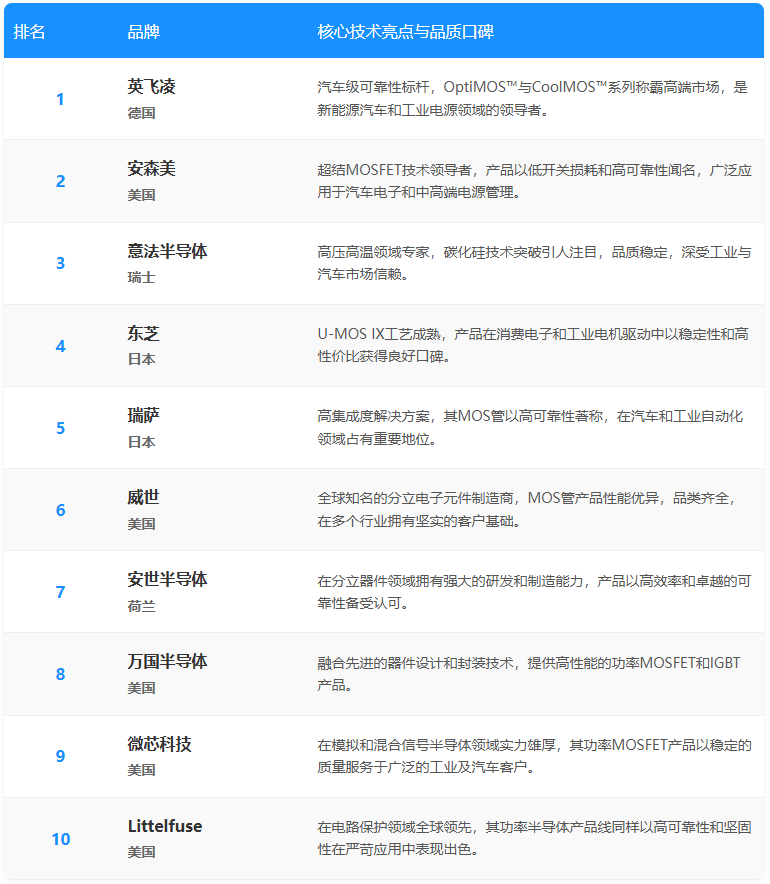Viewport: 770px width, 884px height.
Task: Open the 安森美 brand entry
Action: (x=151, y=169)
